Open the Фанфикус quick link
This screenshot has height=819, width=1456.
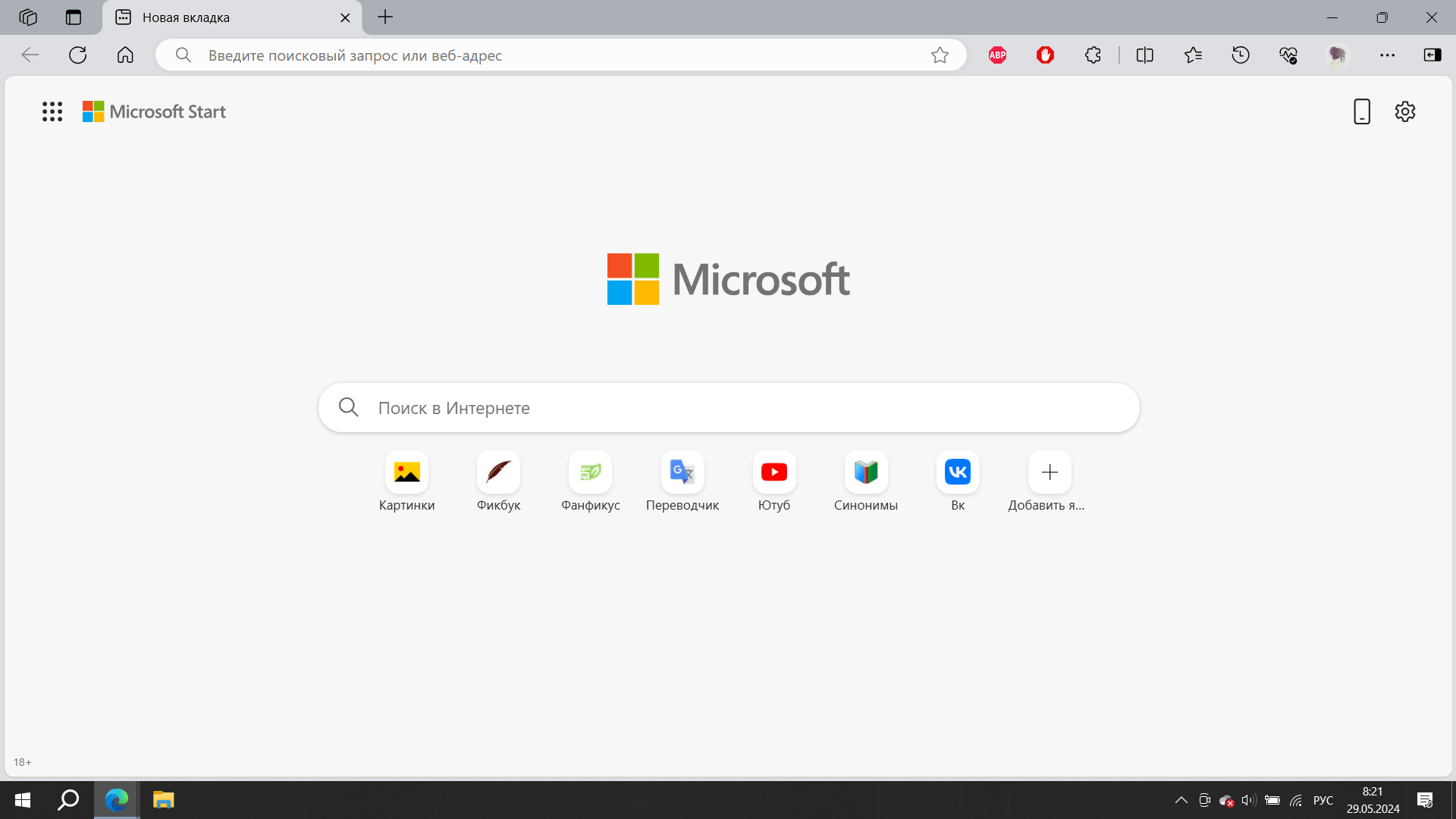[591, 482]
